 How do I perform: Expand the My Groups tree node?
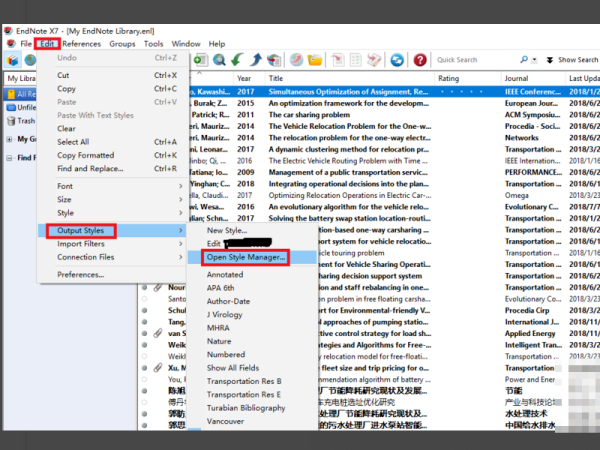(x=9, y=139)
